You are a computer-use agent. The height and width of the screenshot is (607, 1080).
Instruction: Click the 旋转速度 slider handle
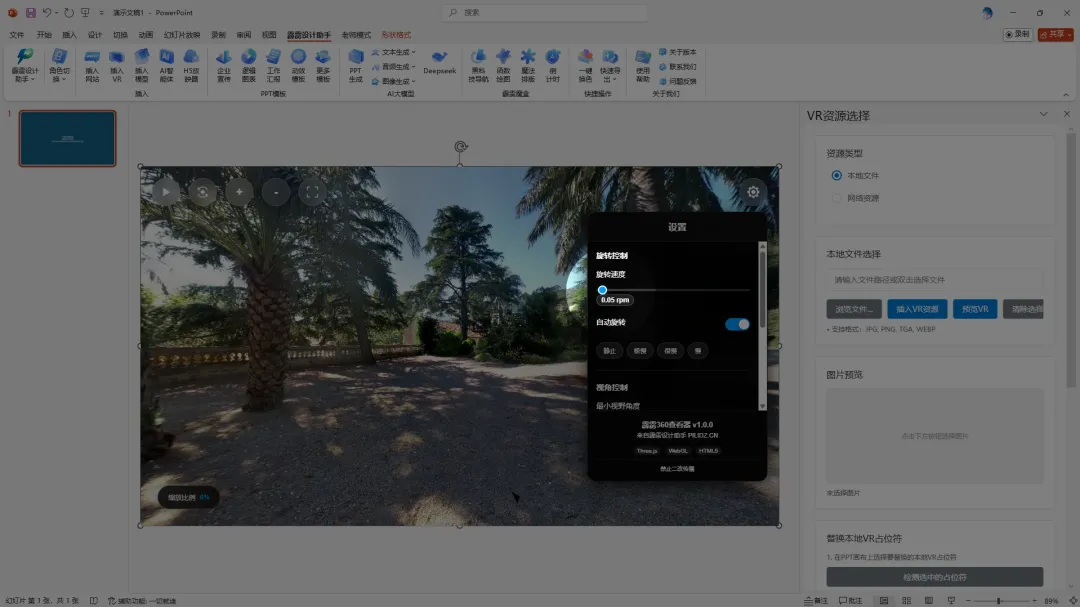(602, 290)
